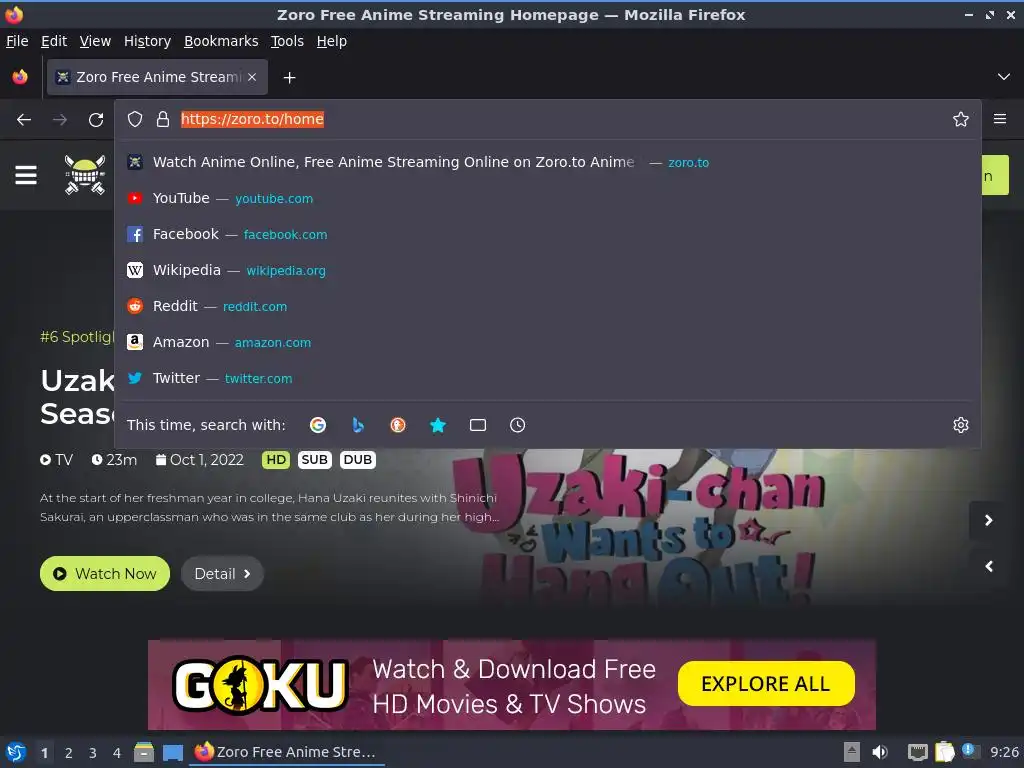Open the Help menu

pos(332,41)
